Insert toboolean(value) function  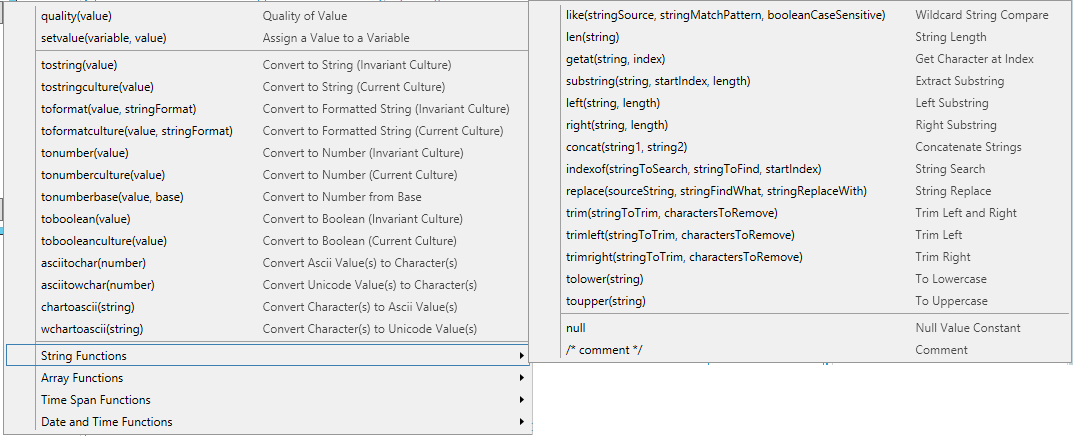pyautogui.click(x=85, y=219)
